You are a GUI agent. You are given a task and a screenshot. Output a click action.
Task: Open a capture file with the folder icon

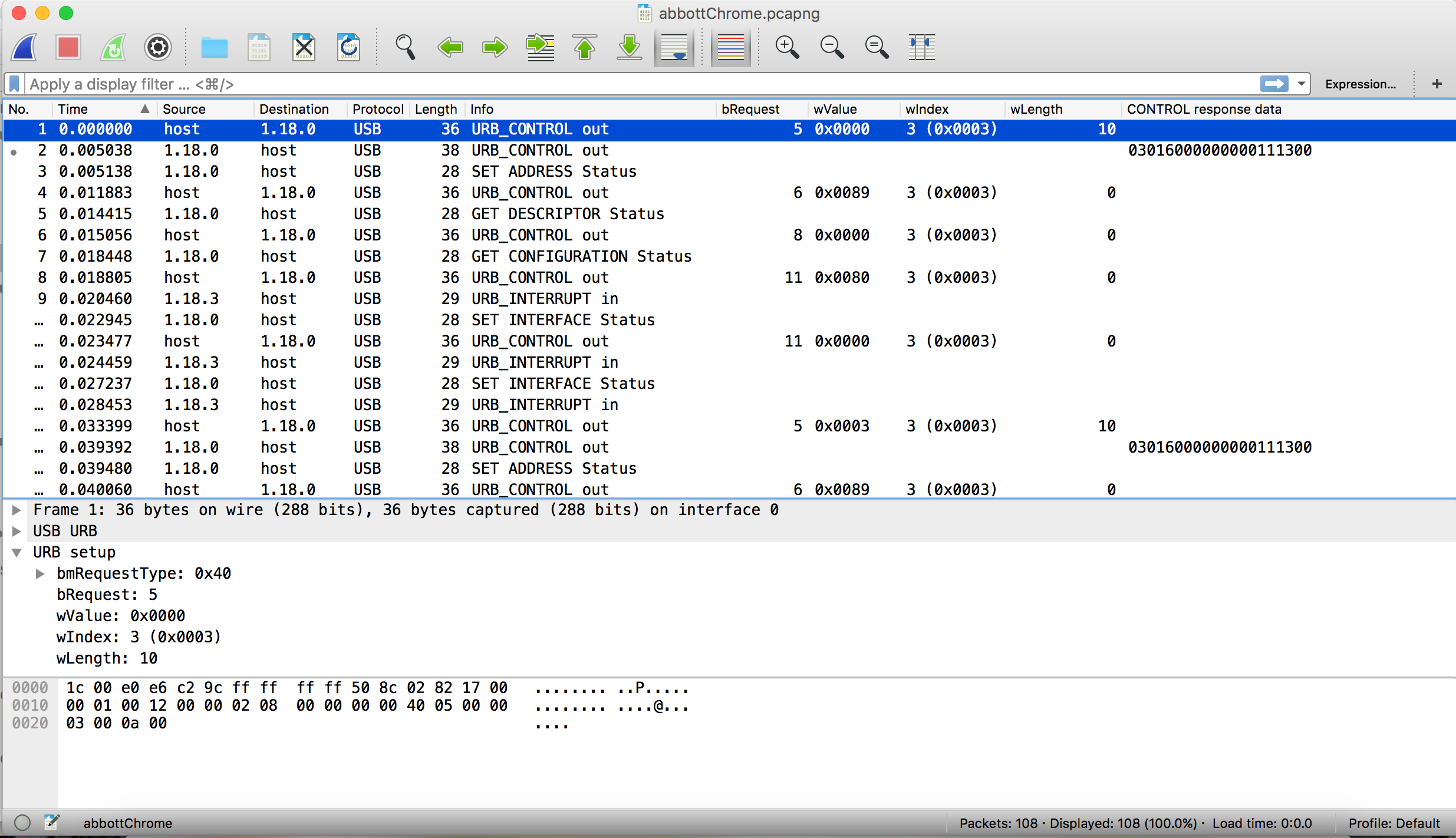(215, 48)
